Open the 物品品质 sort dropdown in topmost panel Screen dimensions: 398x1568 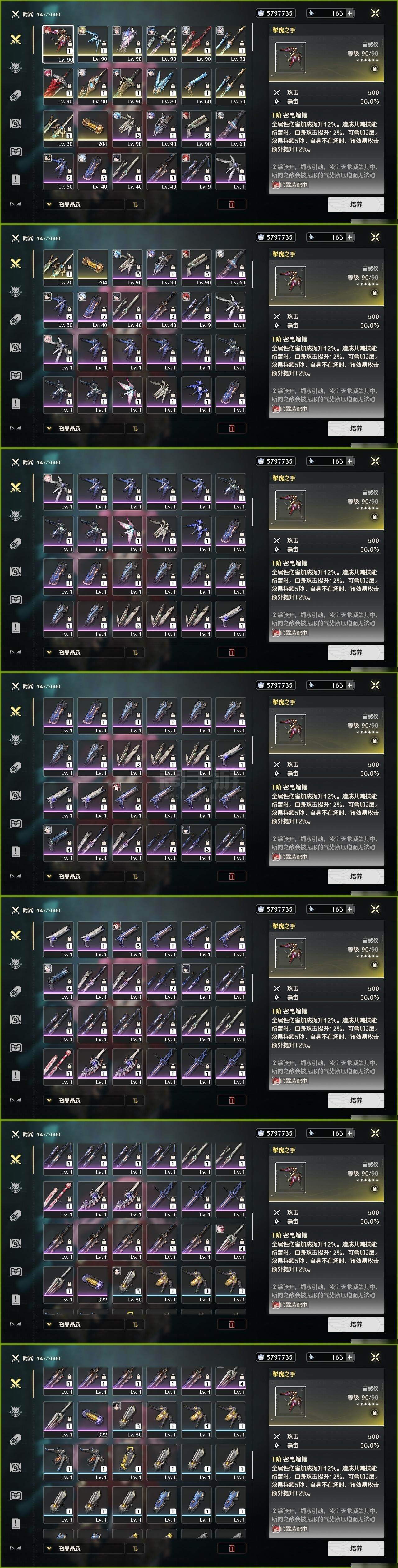pos(83,204)
